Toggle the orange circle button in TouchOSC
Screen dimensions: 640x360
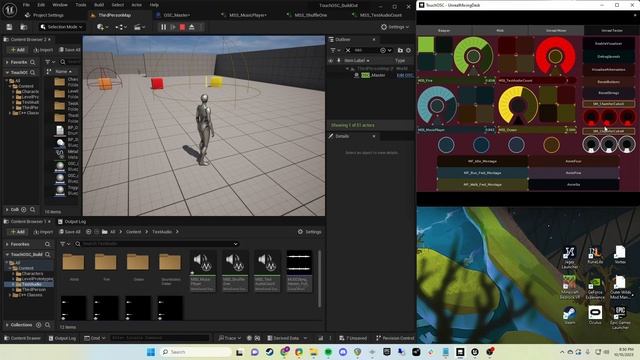pyautogui.click(x=551, y=144)
